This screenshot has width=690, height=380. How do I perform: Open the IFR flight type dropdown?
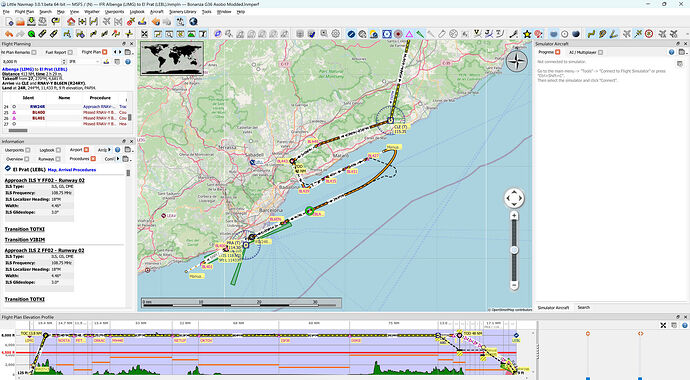(84, 62)
